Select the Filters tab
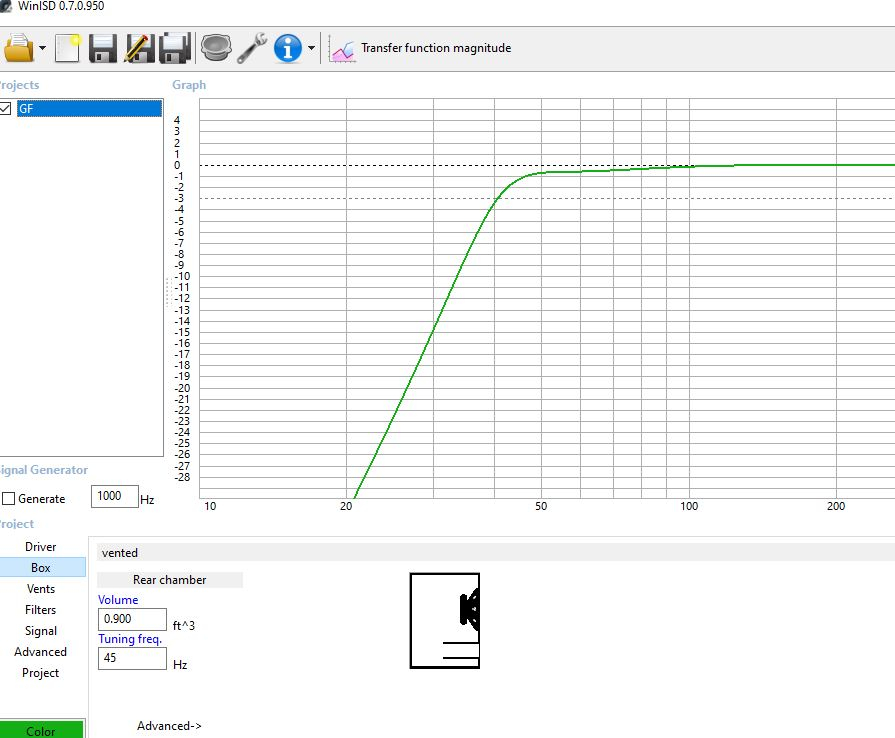The height and width of the screenshot is (738, 895). [41, 610]
